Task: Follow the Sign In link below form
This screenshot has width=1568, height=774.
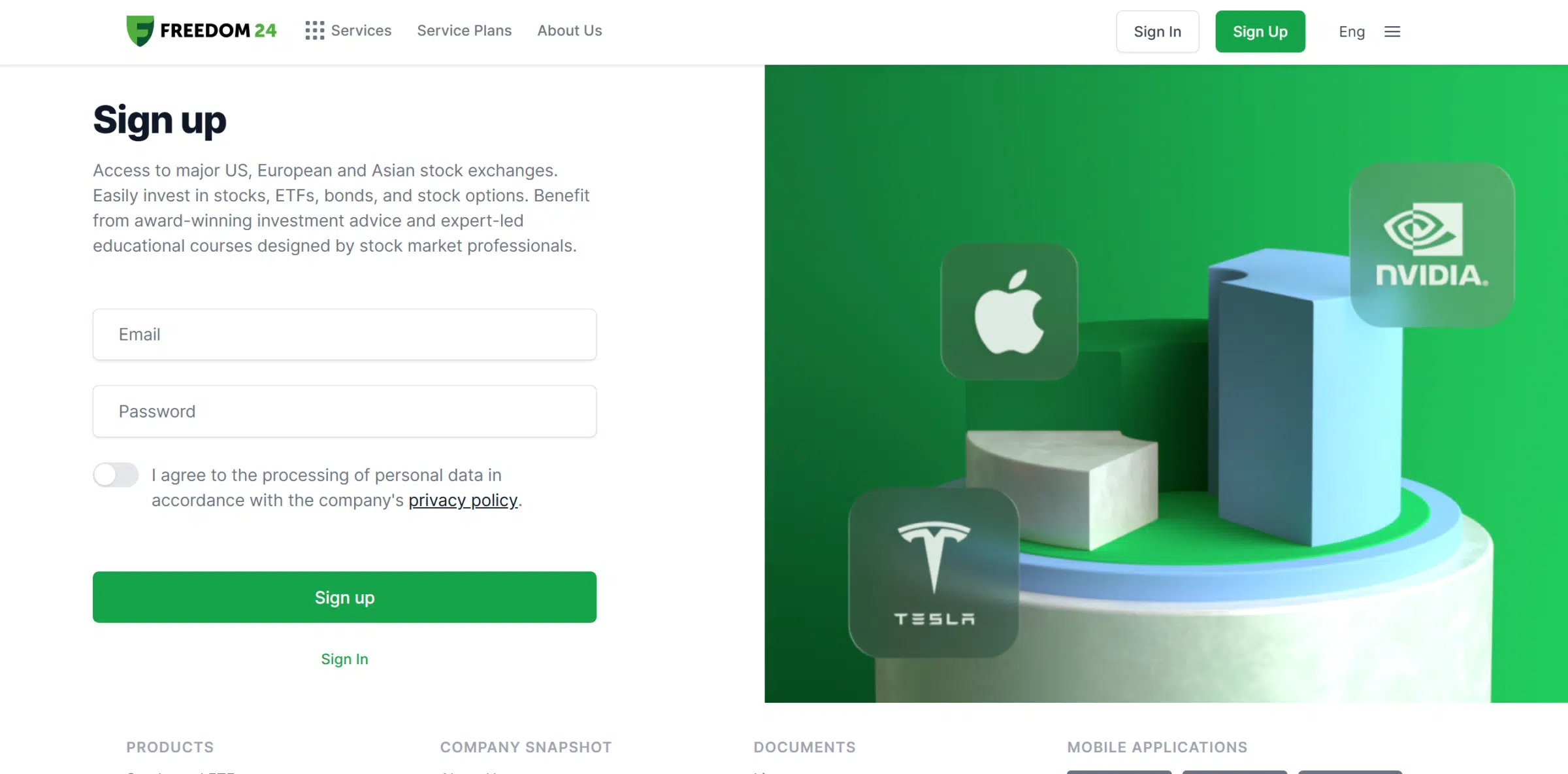Action: click(x=344, y=659)
